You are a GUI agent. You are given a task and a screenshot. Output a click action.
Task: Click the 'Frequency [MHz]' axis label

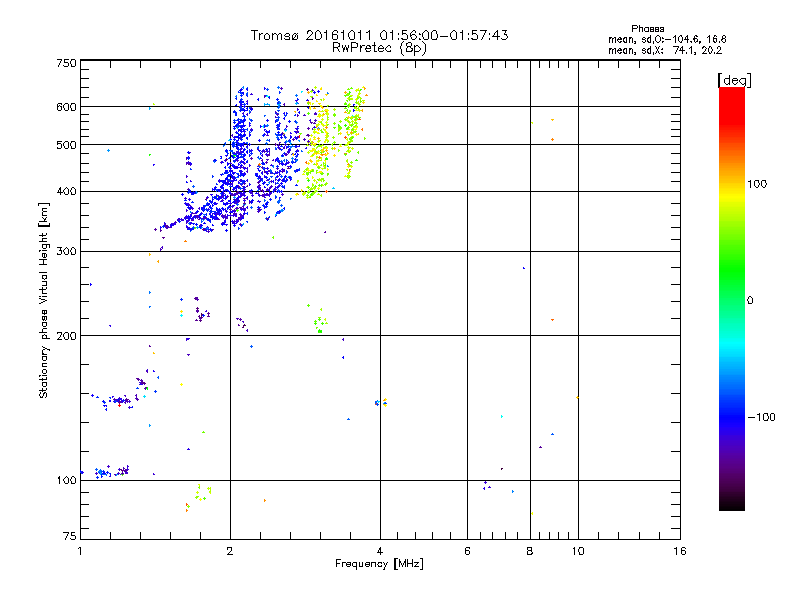[x=379, y=564]
